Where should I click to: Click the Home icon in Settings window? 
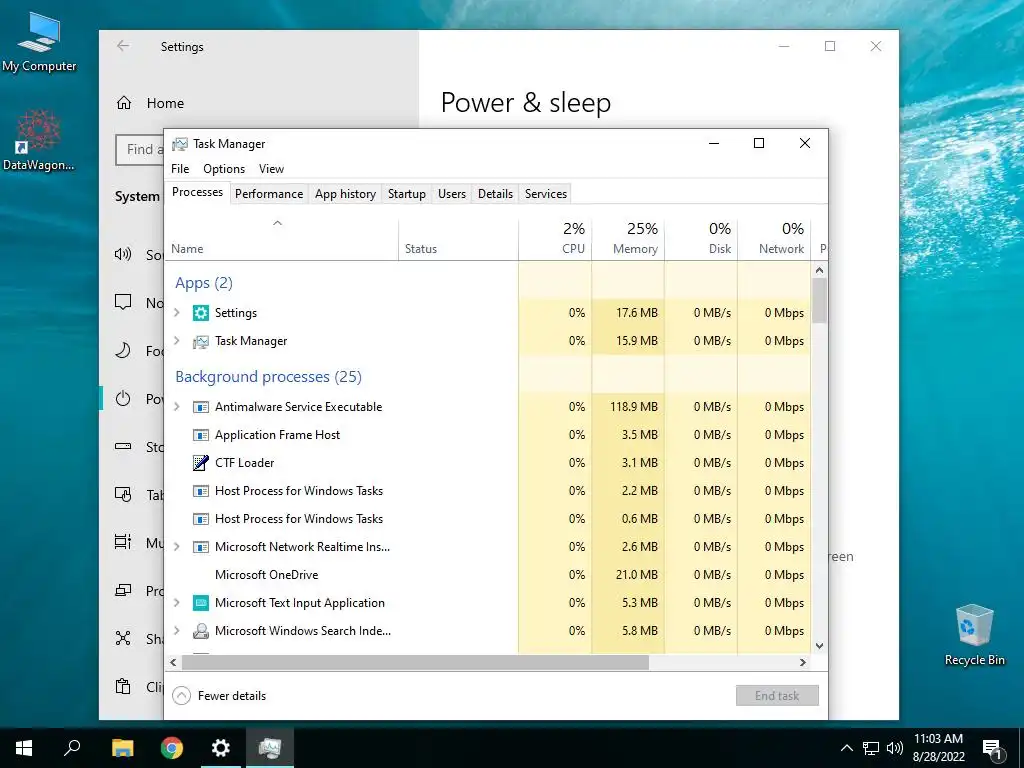click(x=124, y=103)
